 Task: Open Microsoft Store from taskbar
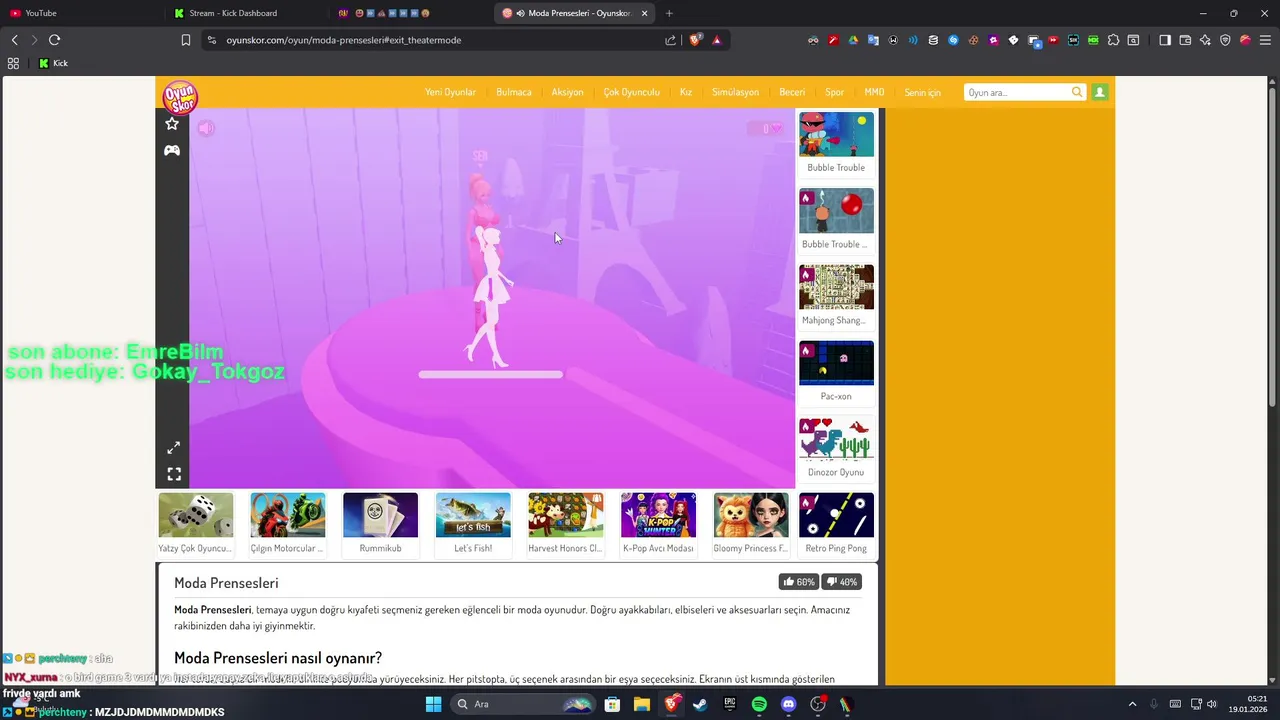coord(612,704)
